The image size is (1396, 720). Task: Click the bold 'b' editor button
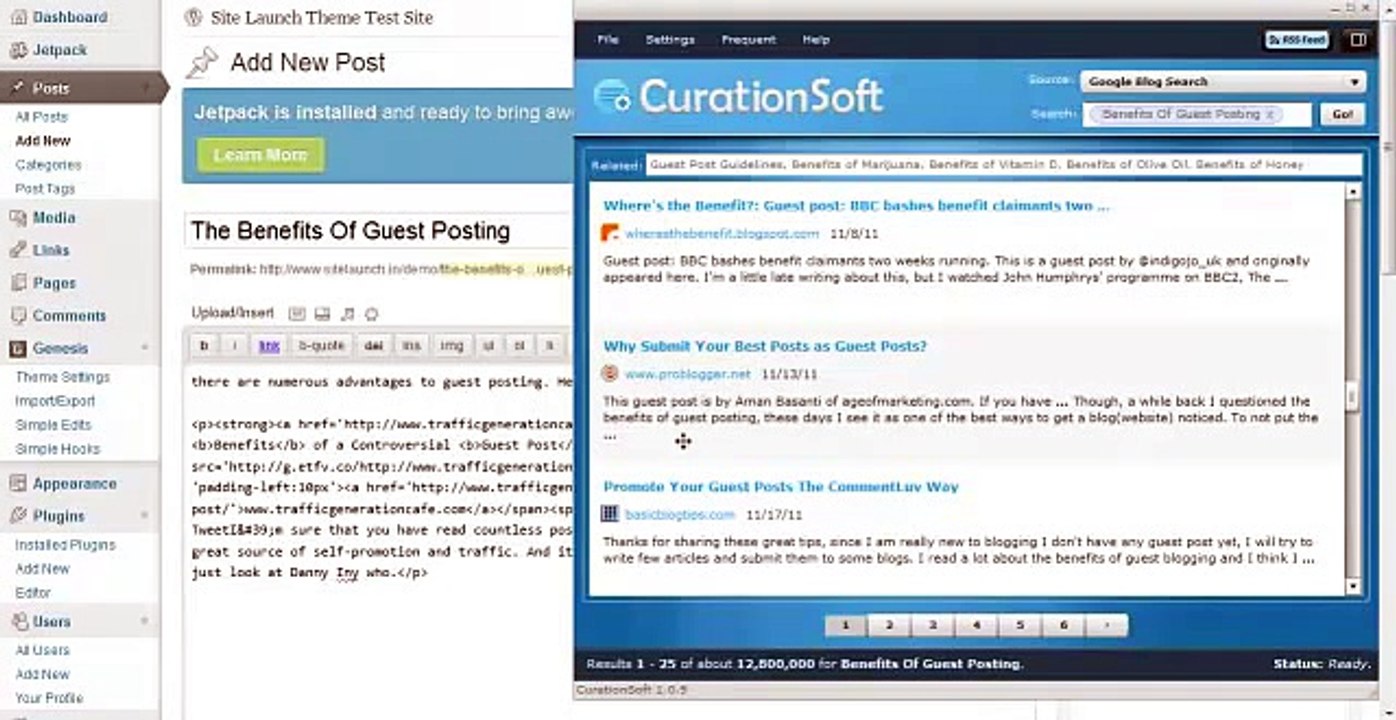(x=205, y=346)
